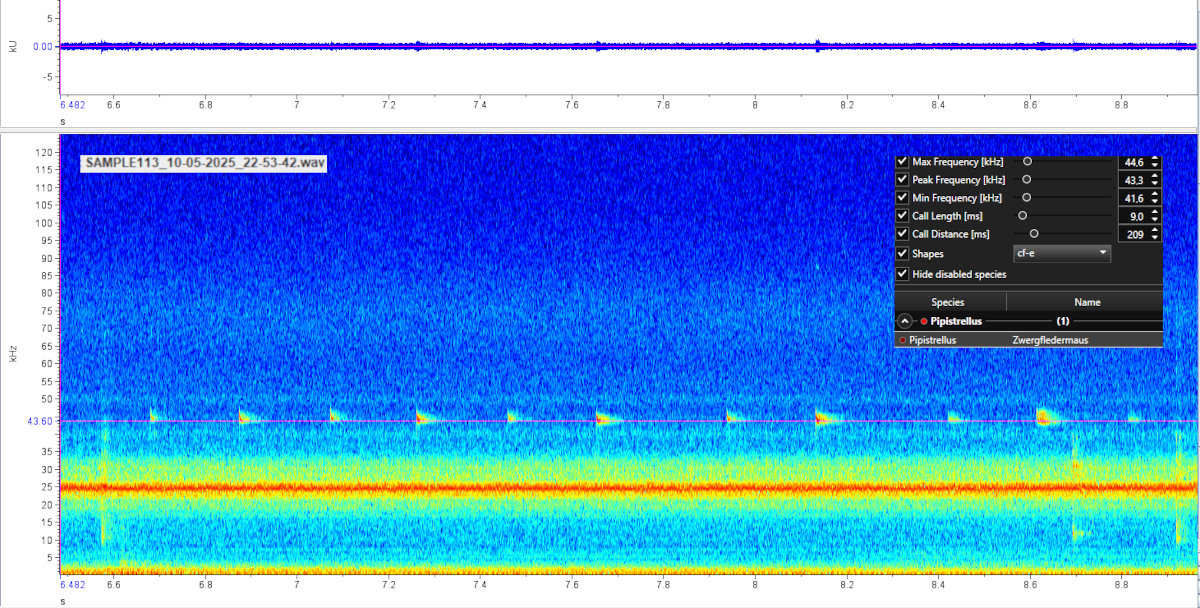The image size is (1200, 608).
Task: Decrease Peak Frequency with the down arrow
Action: point(1155,184)
